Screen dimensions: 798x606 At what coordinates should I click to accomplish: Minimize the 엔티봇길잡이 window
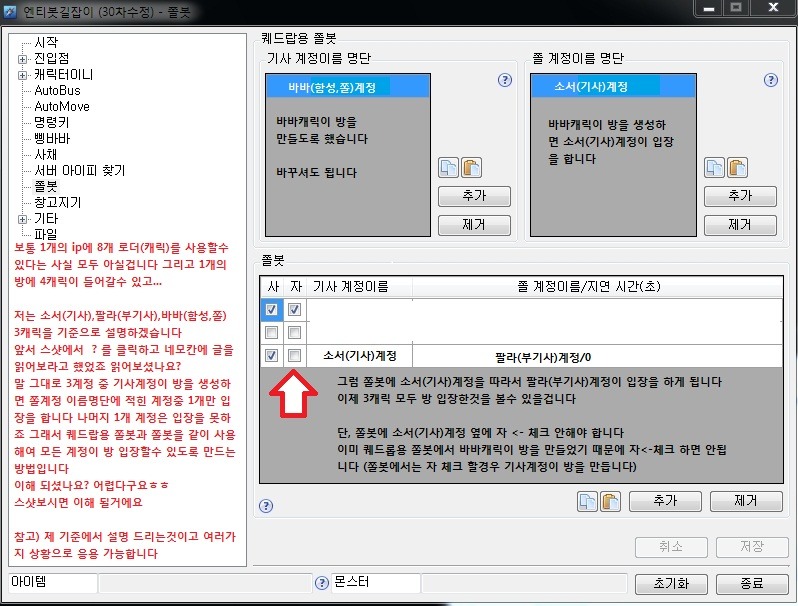click(x=708, y=8)
